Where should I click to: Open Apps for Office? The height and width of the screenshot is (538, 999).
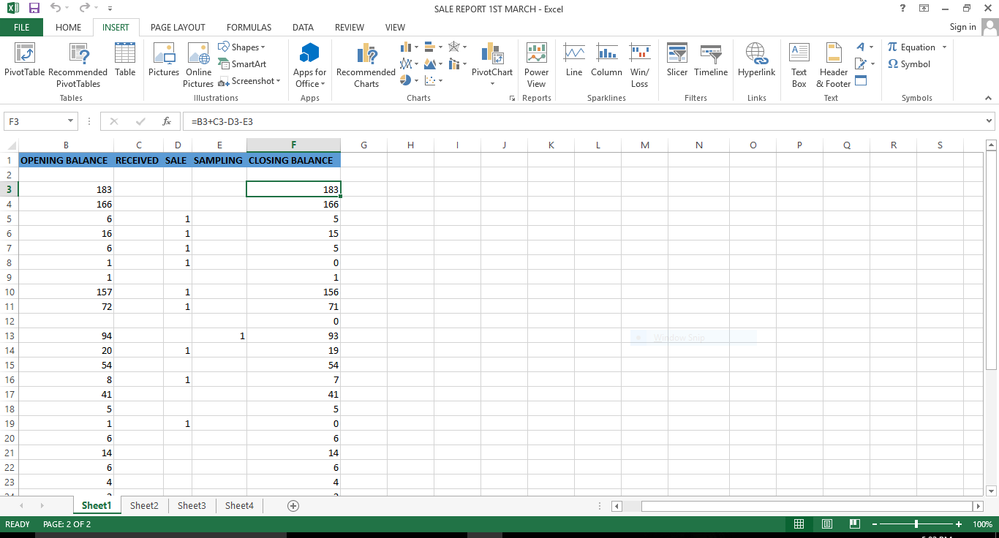[310, 65]
